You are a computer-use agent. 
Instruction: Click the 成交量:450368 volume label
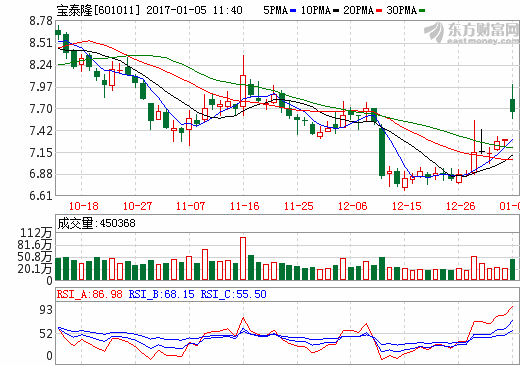pos(96,223)
